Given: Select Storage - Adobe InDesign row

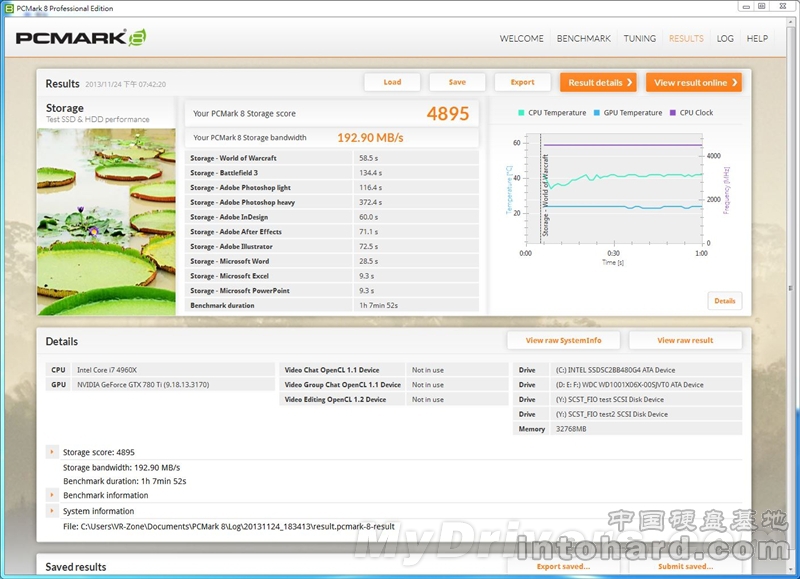Looking at the screenshot, I should (332, 217).
